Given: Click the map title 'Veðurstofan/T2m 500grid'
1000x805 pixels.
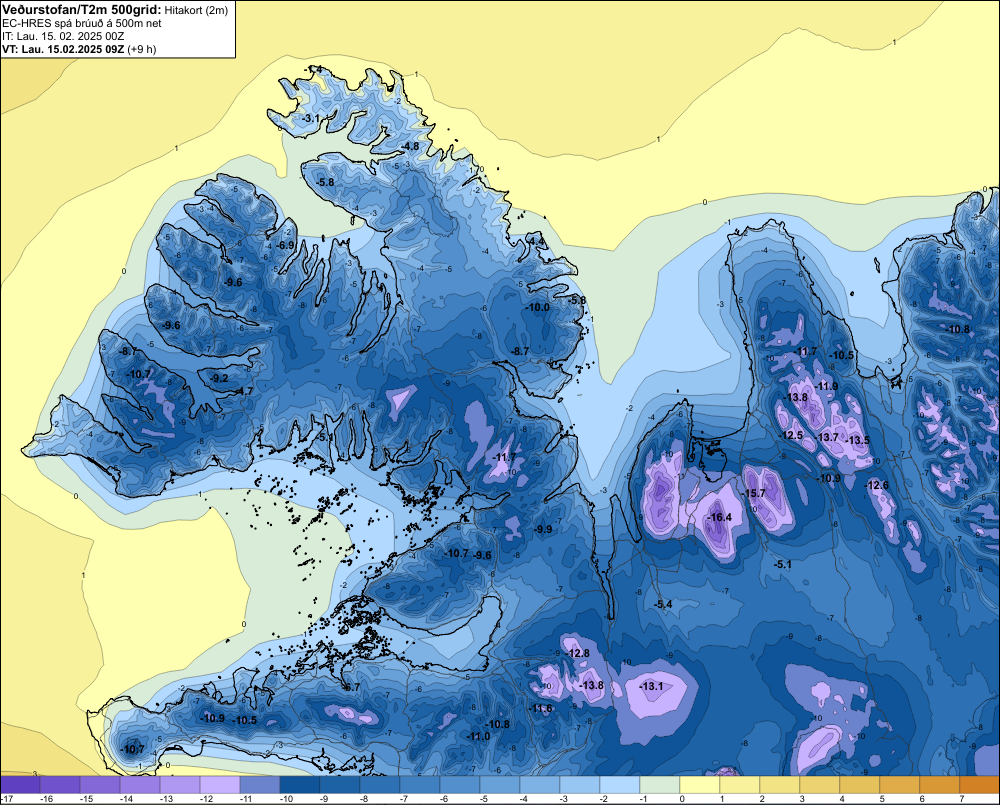Looking at the screenshot, I should tap(81, 10).
